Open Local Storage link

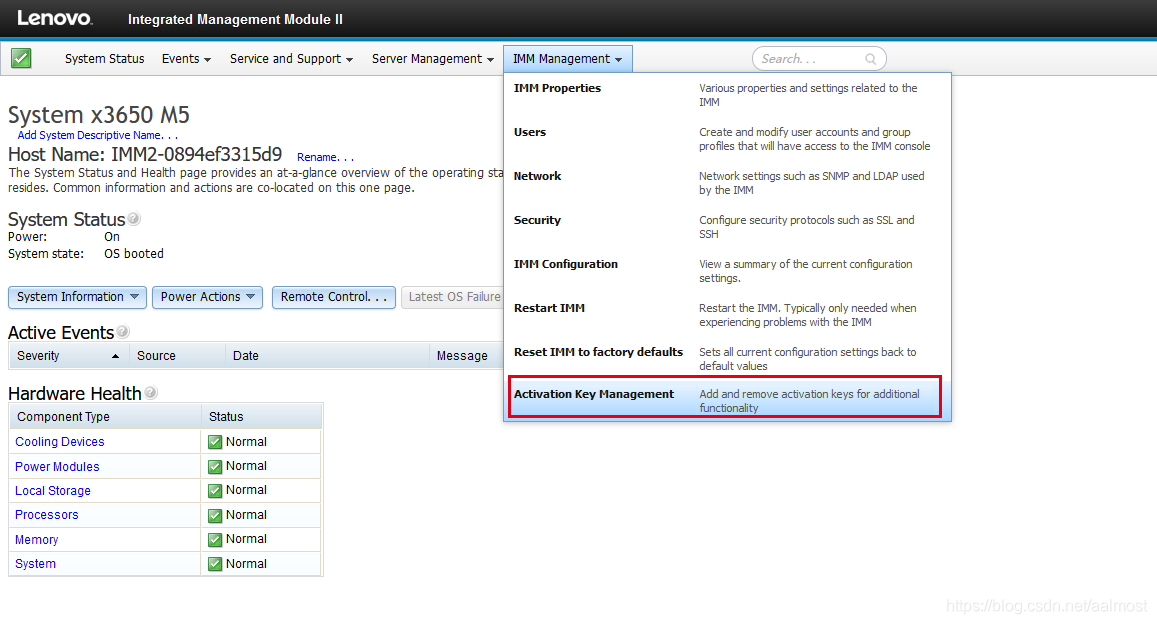click(x=52, y=491)
